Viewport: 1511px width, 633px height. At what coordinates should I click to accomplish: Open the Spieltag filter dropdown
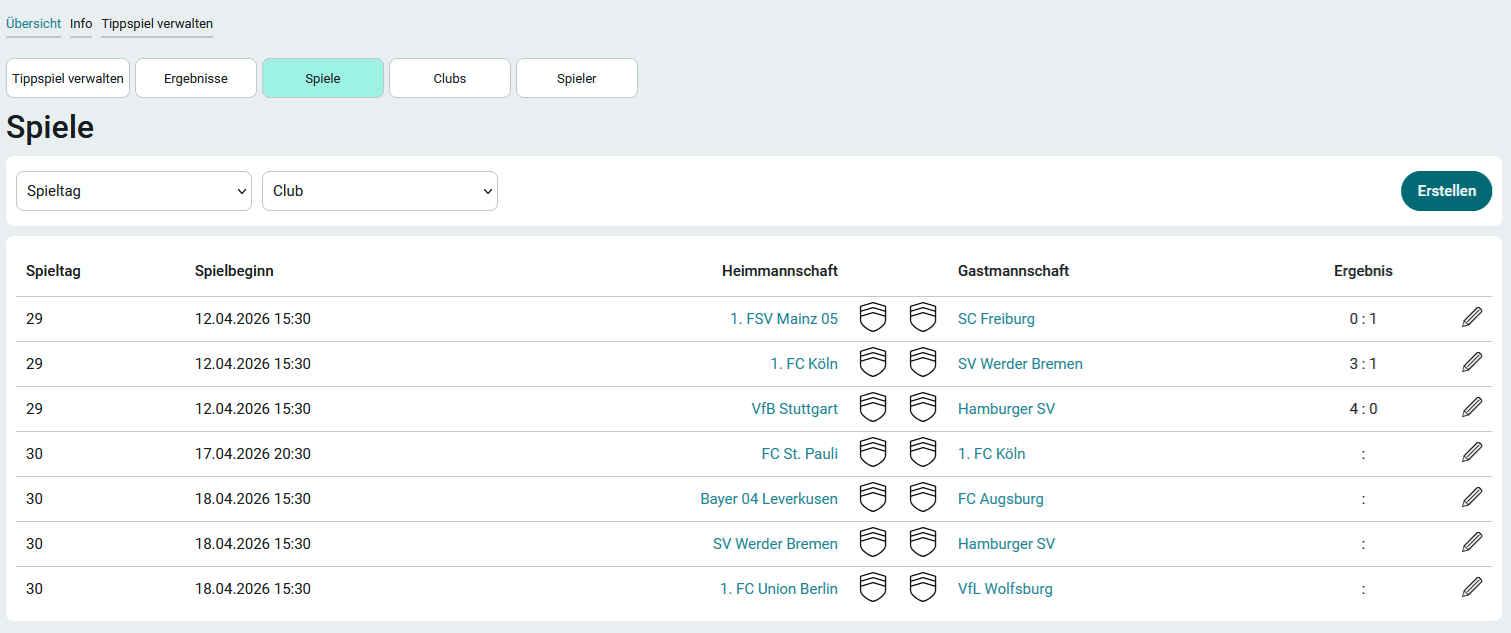pos(134,191)
